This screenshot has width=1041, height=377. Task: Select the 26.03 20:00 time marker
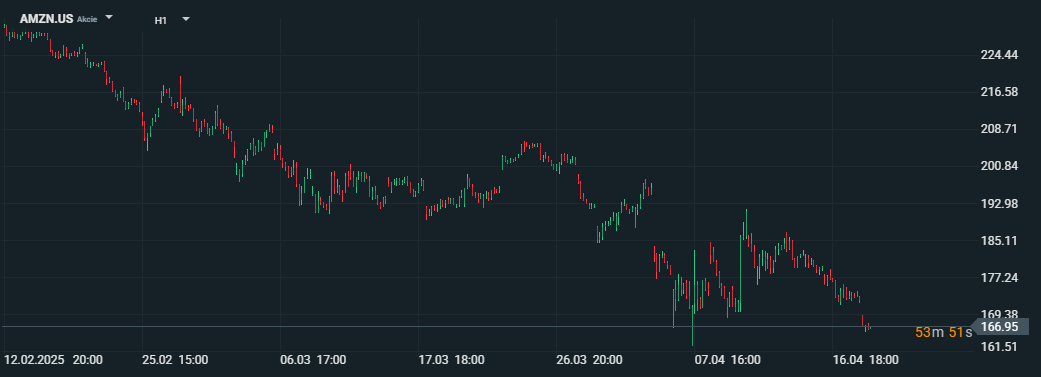pos(590,360)
